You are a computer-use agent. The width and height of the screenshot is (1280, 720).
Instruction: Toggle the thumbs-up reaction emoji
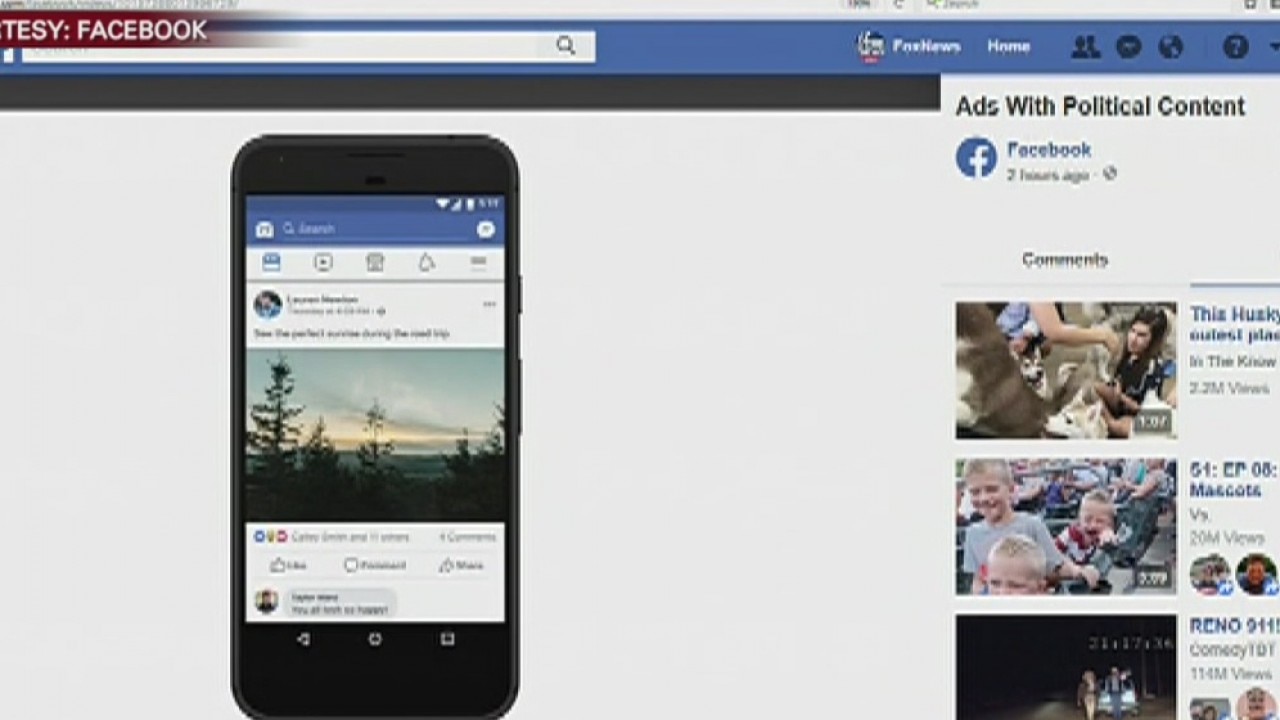[x=260, y=536]
